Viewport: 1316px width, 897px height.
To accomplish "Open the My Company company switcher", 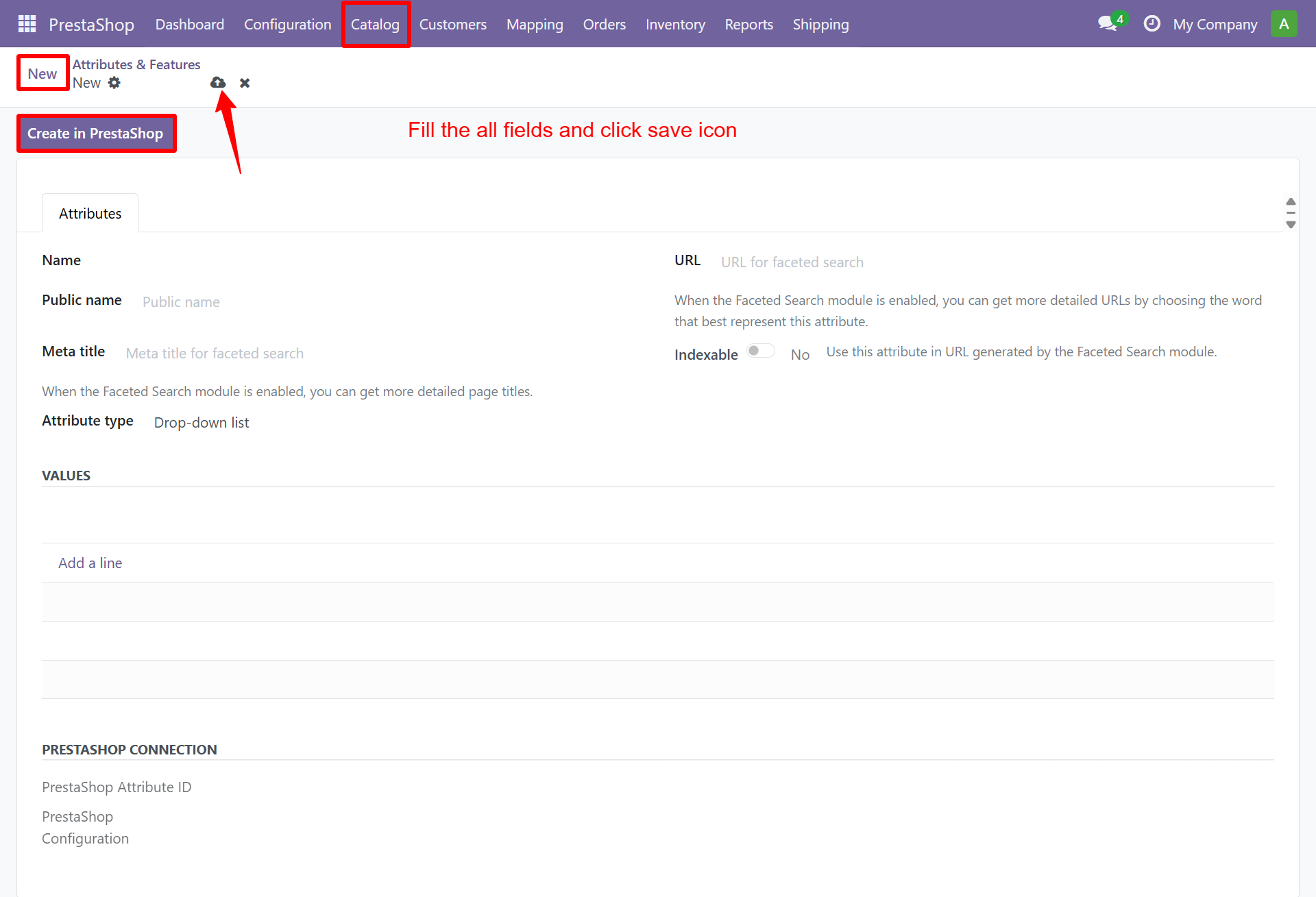I will [x=1215, y=23].
